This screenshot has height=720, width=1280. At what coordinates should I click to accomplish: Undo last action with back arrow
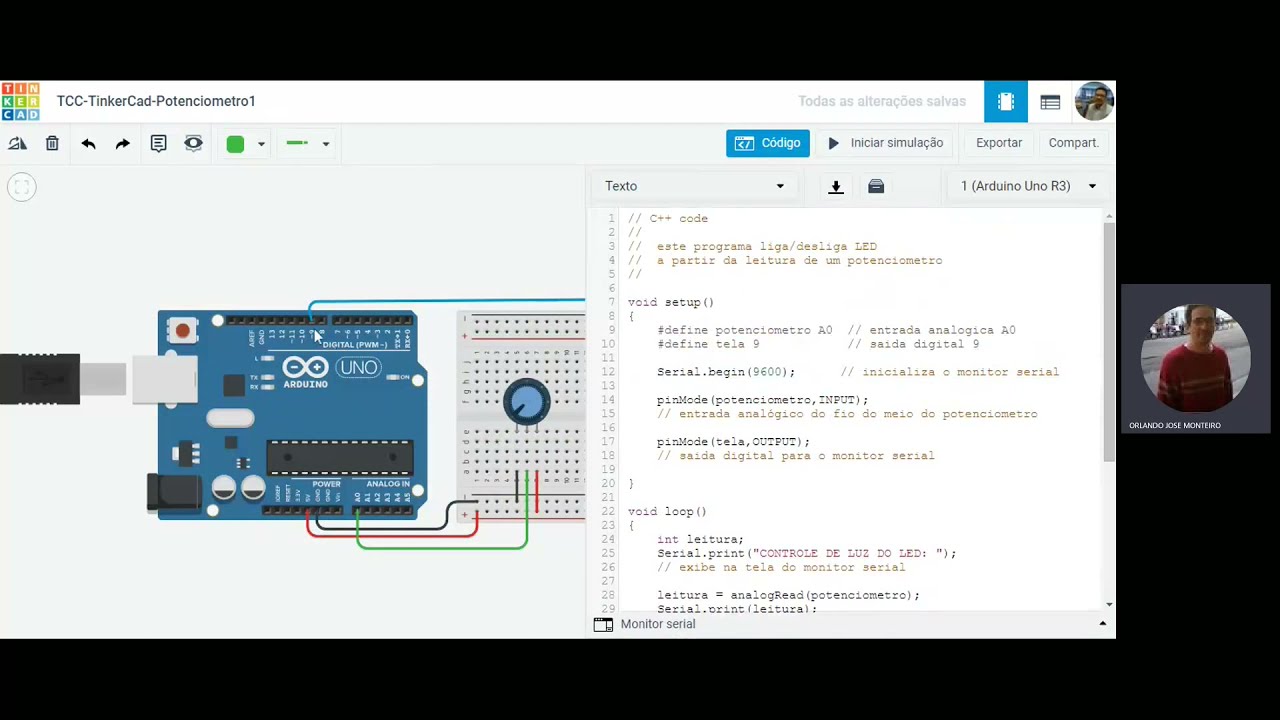pyautogui.click(x=88, y=144)
